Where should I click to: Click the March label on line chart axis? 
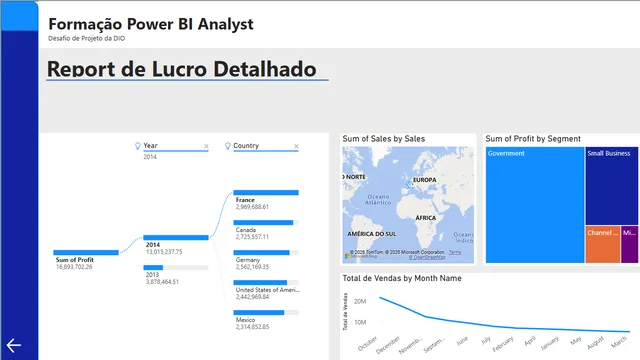[619, 342]
